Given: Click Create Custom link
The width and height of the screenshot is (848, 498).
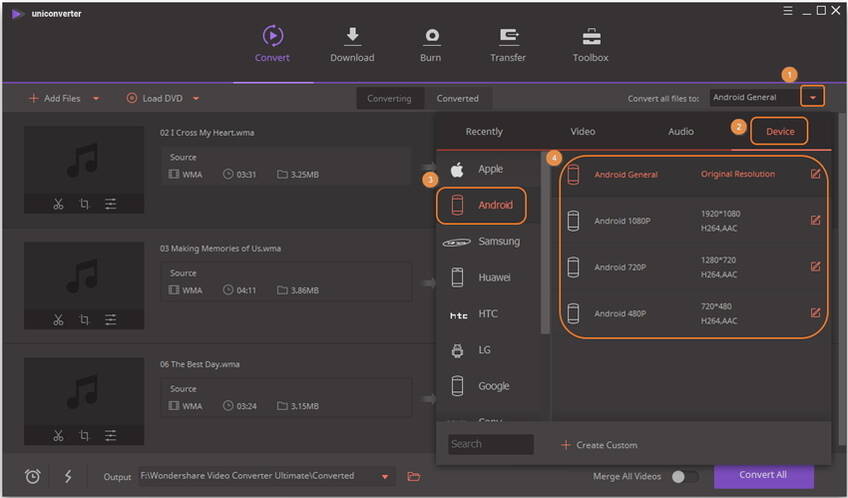Looking at the screenshot, I should point(599,445).
